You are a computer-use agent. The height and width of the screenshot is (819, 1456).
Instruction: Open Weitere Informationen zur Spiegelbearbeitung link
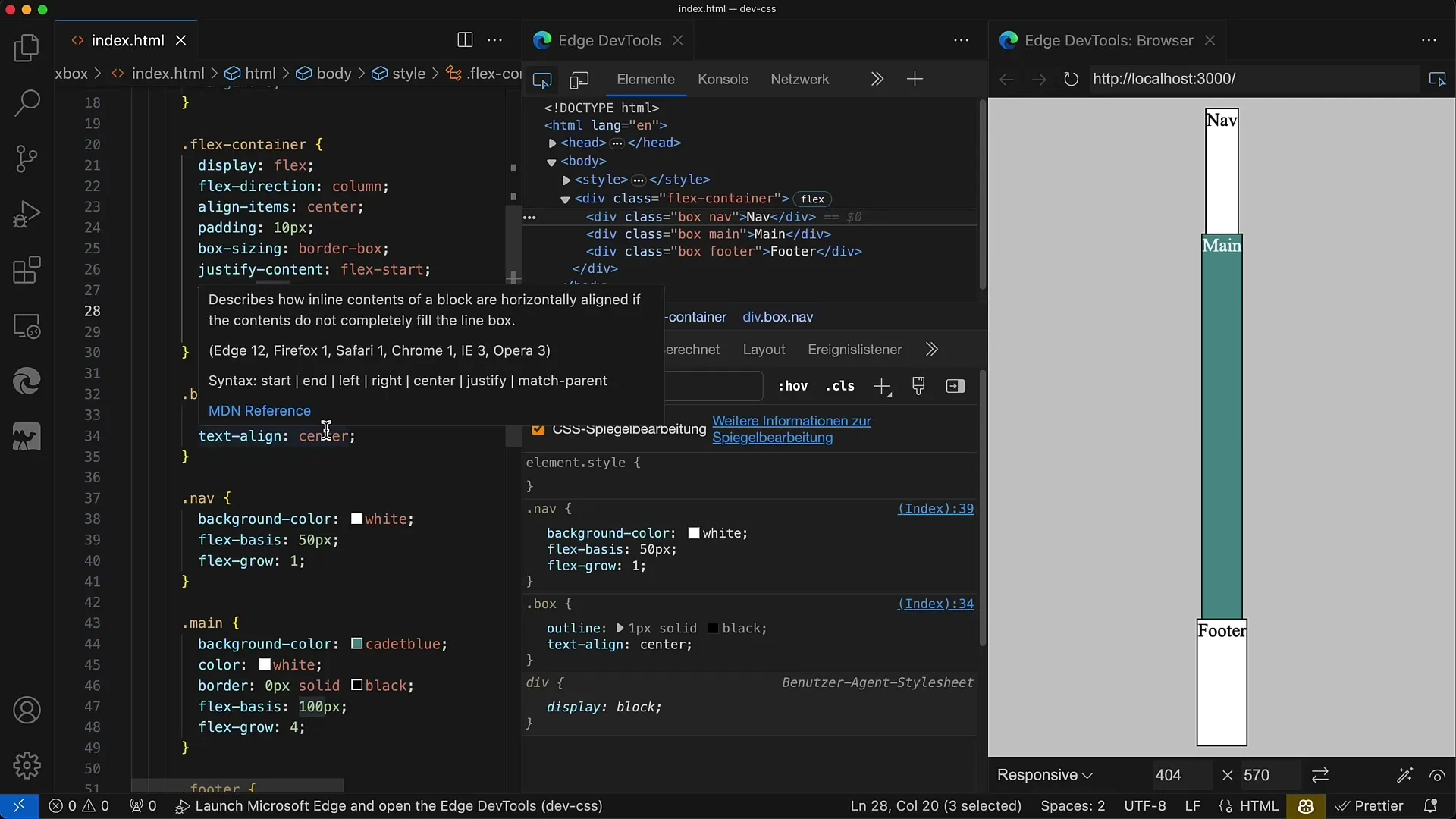[x=792, y=429]
